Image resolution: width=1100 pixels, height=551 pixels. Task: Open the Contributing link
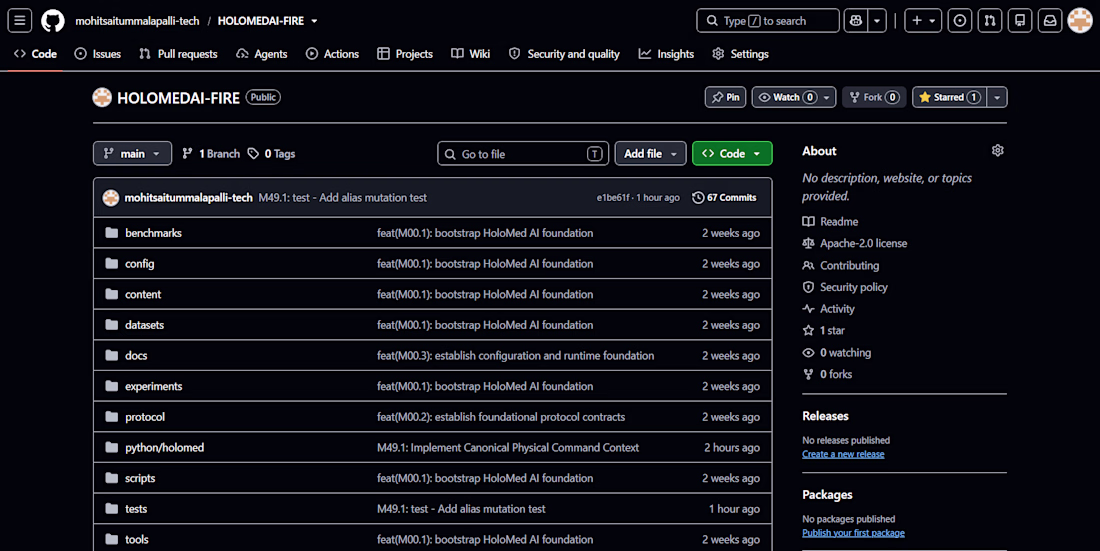tap(841, 265)
